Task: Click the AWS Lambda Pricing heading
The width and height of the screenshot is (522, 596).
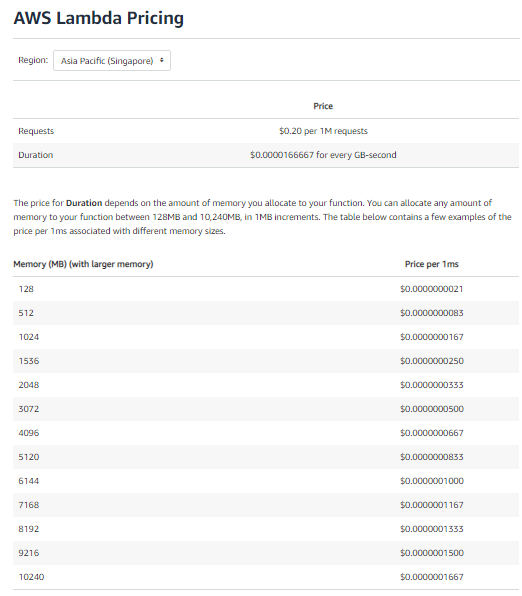Action: 98,18
